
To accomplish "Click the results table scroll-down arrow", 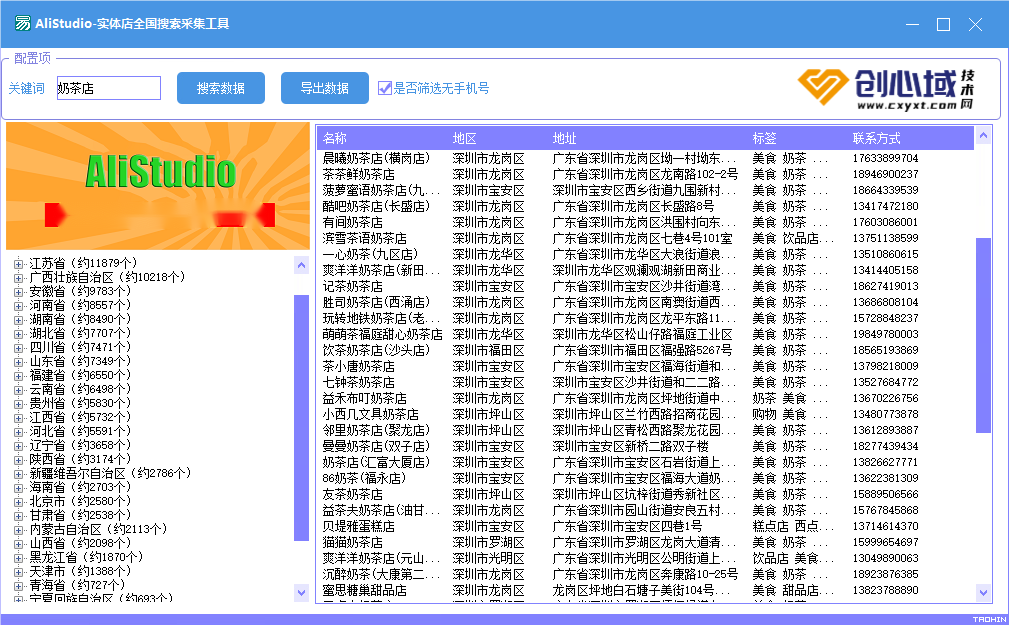I will point(983,592).
